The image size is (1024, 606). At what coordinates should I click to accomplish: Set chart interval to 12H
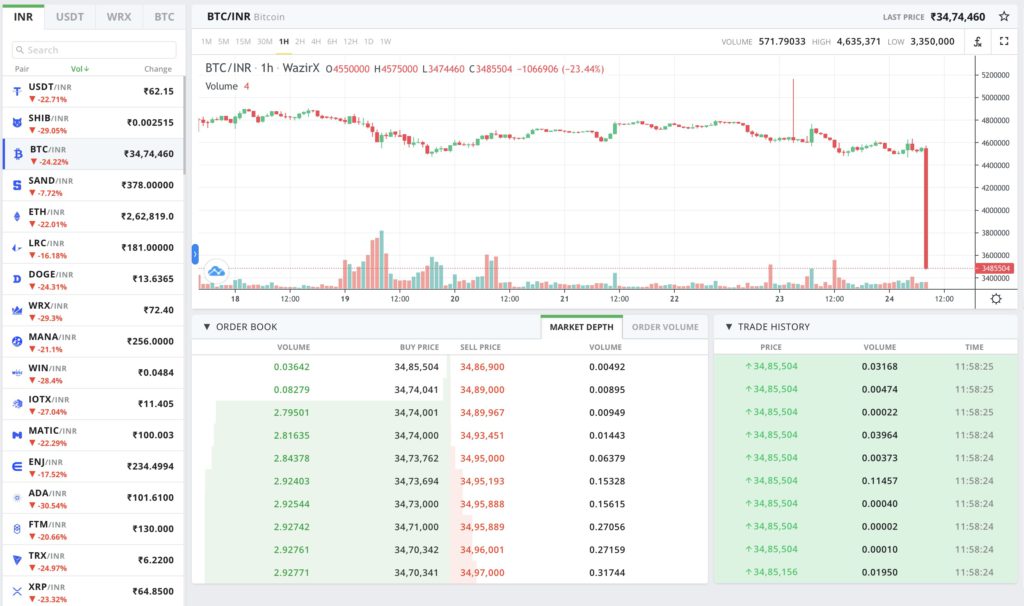coord(351,42)
